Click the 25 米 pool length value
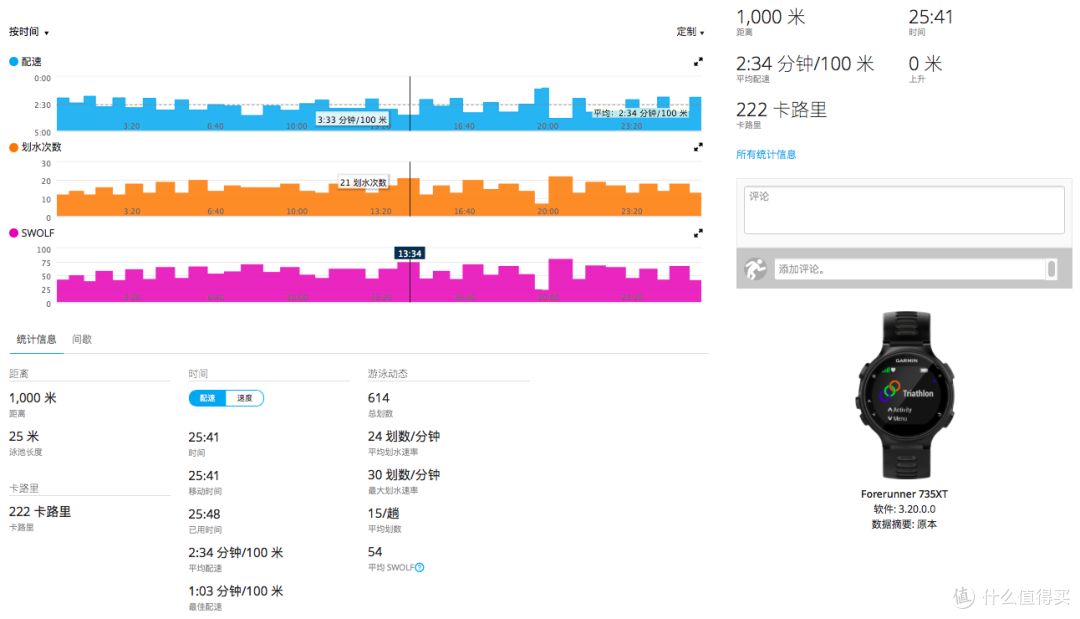 pyautogui.click(x=24, y=437)
